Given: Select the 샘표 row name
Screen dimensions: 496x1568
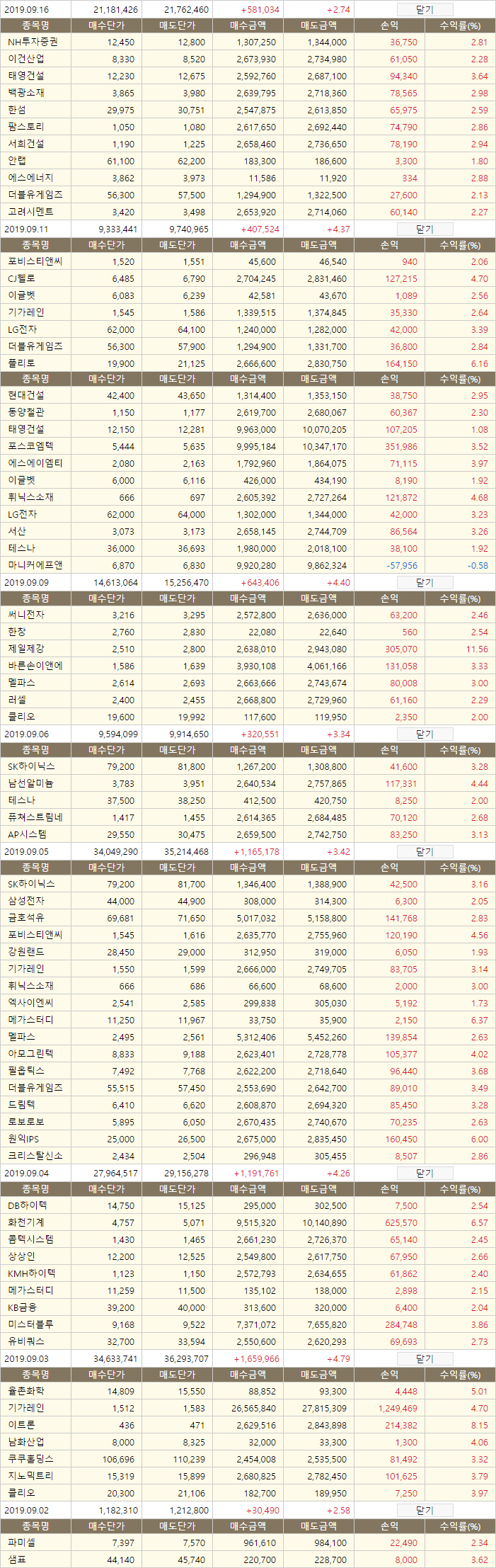Looking at the screenshot, I should tap(17, 1560).
